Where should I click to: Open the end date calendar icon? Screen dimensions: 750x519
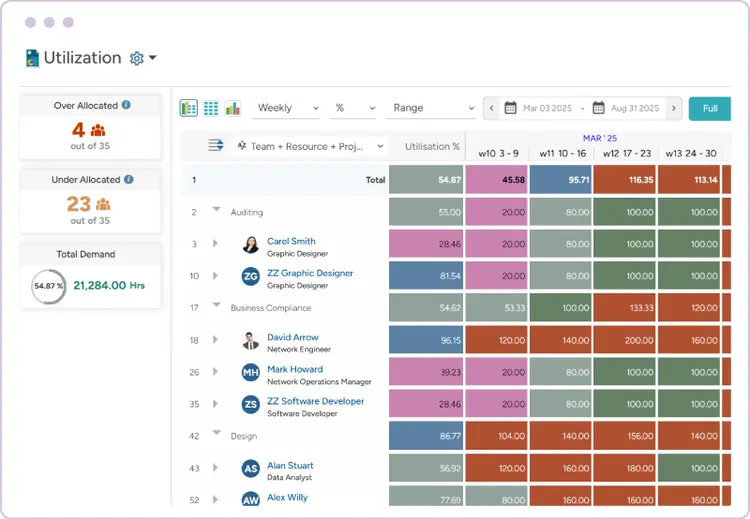(x=598, y=108)
